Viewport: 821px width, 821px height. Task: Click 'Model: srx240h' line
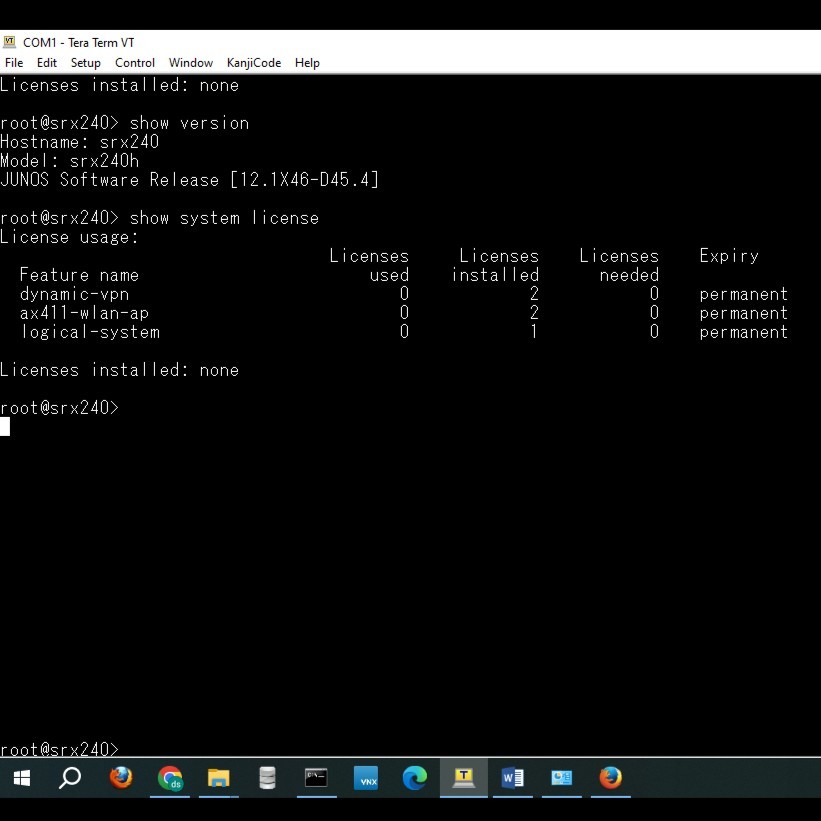click(x=70, y=161)
